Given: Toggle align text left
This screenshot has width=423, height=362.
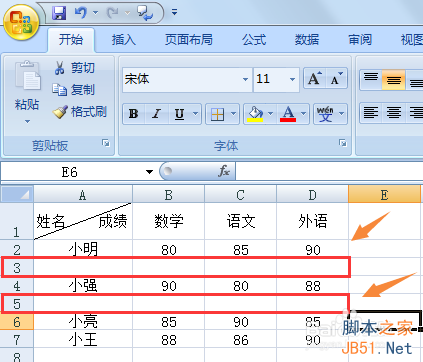Looking at the screenshot, I should tap(371, 113).
